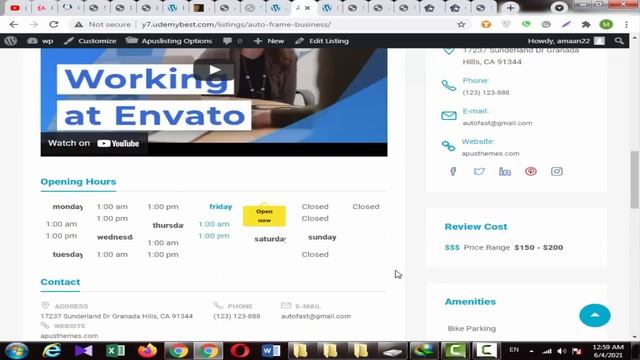Click Bike Parking amenity
This screenshot has width=640, height=360.
(x=472, y=328)
